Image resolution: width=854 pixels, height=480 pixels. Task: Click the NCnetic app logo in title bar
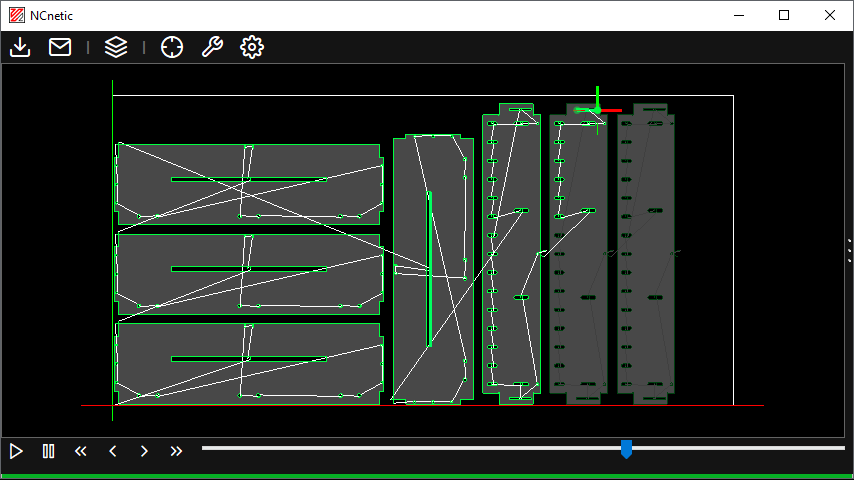[17, 15]
